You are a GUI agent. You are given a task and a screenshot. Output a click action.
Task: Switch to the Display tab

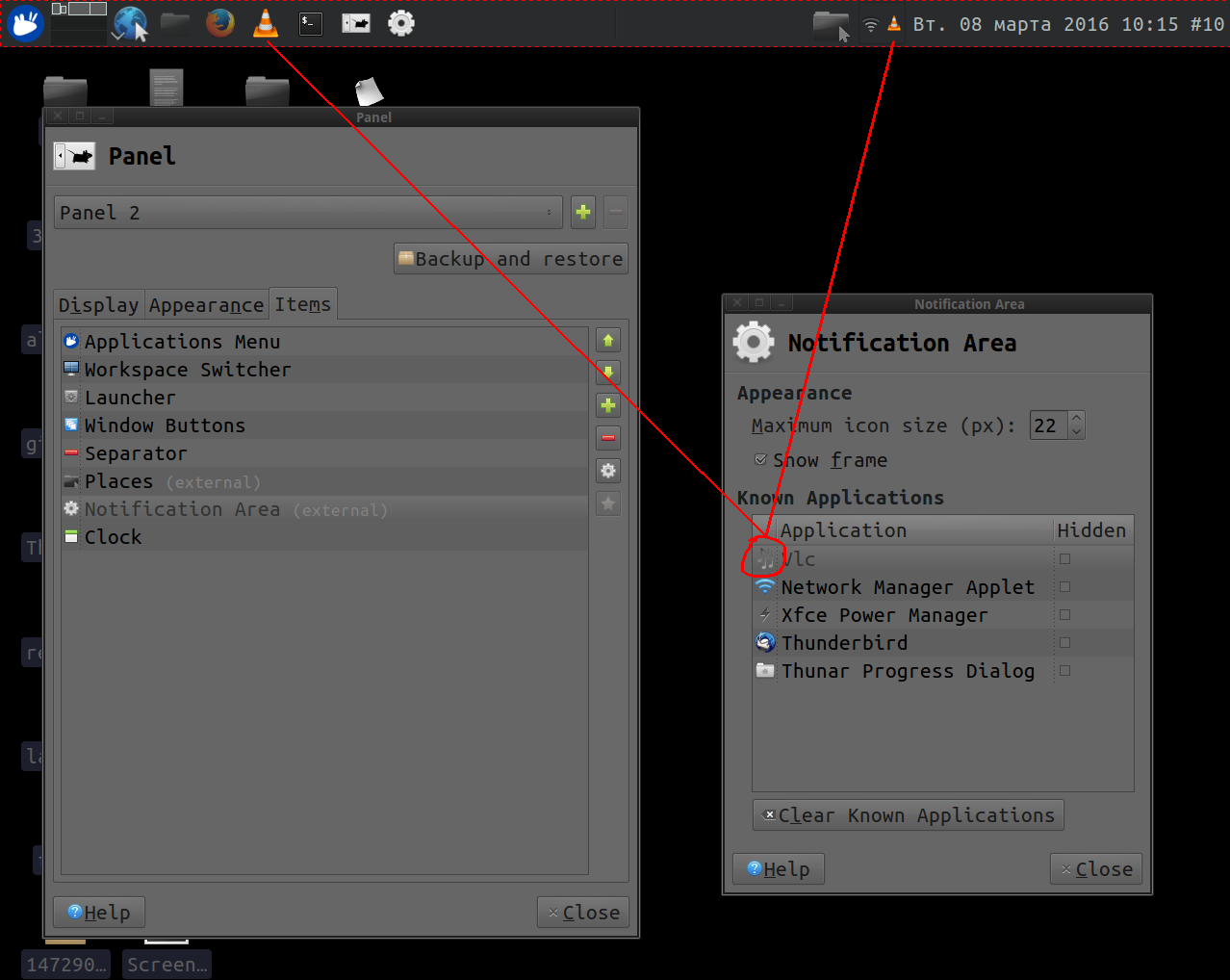(98, 305)
